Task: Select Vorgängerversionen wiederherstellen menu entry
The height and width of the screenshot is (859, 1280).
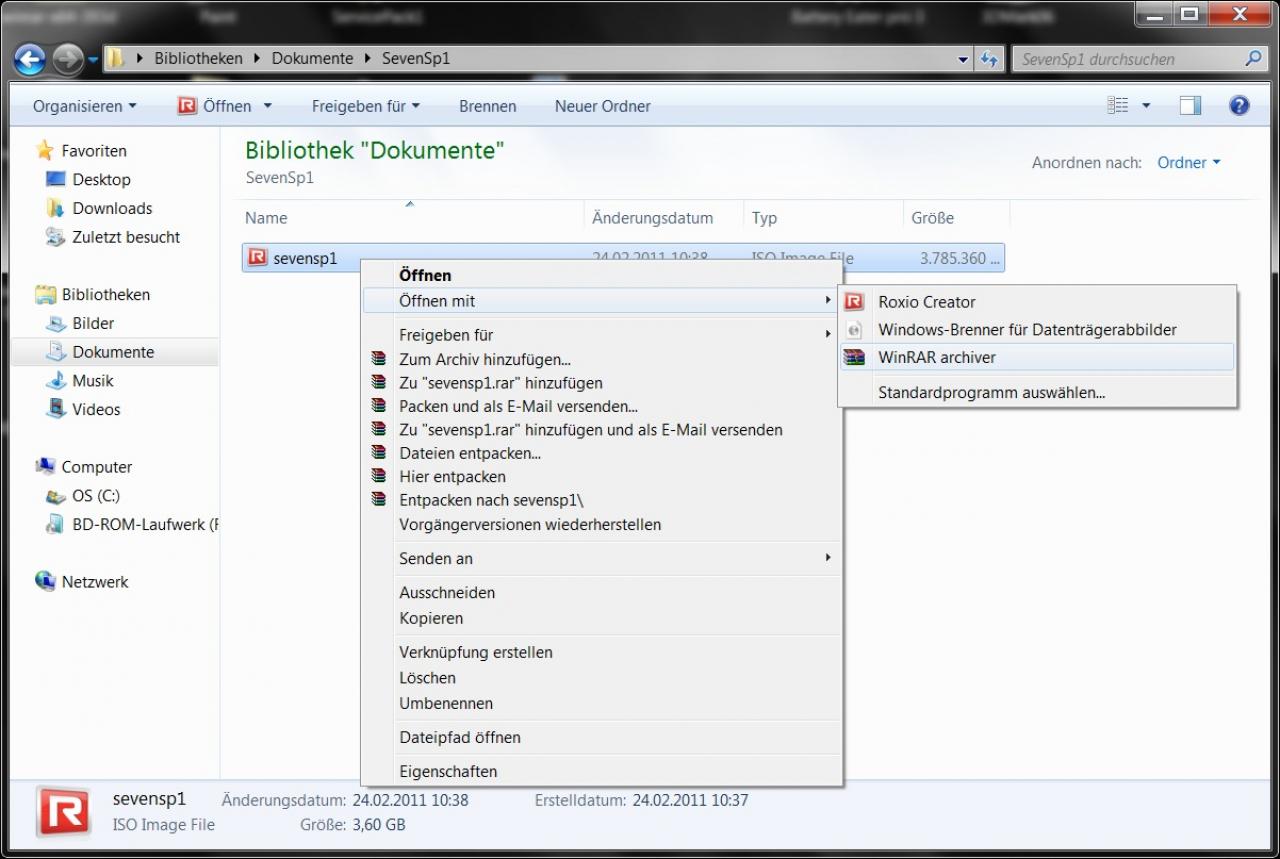Action: click(602, 524)
